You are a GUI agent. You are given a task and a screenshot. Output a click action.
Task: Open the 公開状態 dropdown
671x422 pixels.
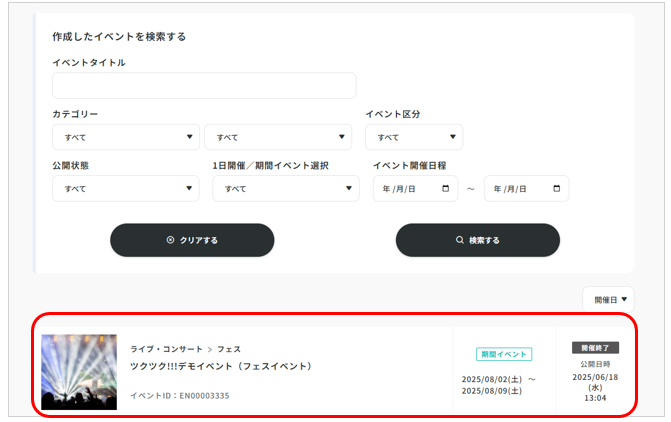point(125,189)
